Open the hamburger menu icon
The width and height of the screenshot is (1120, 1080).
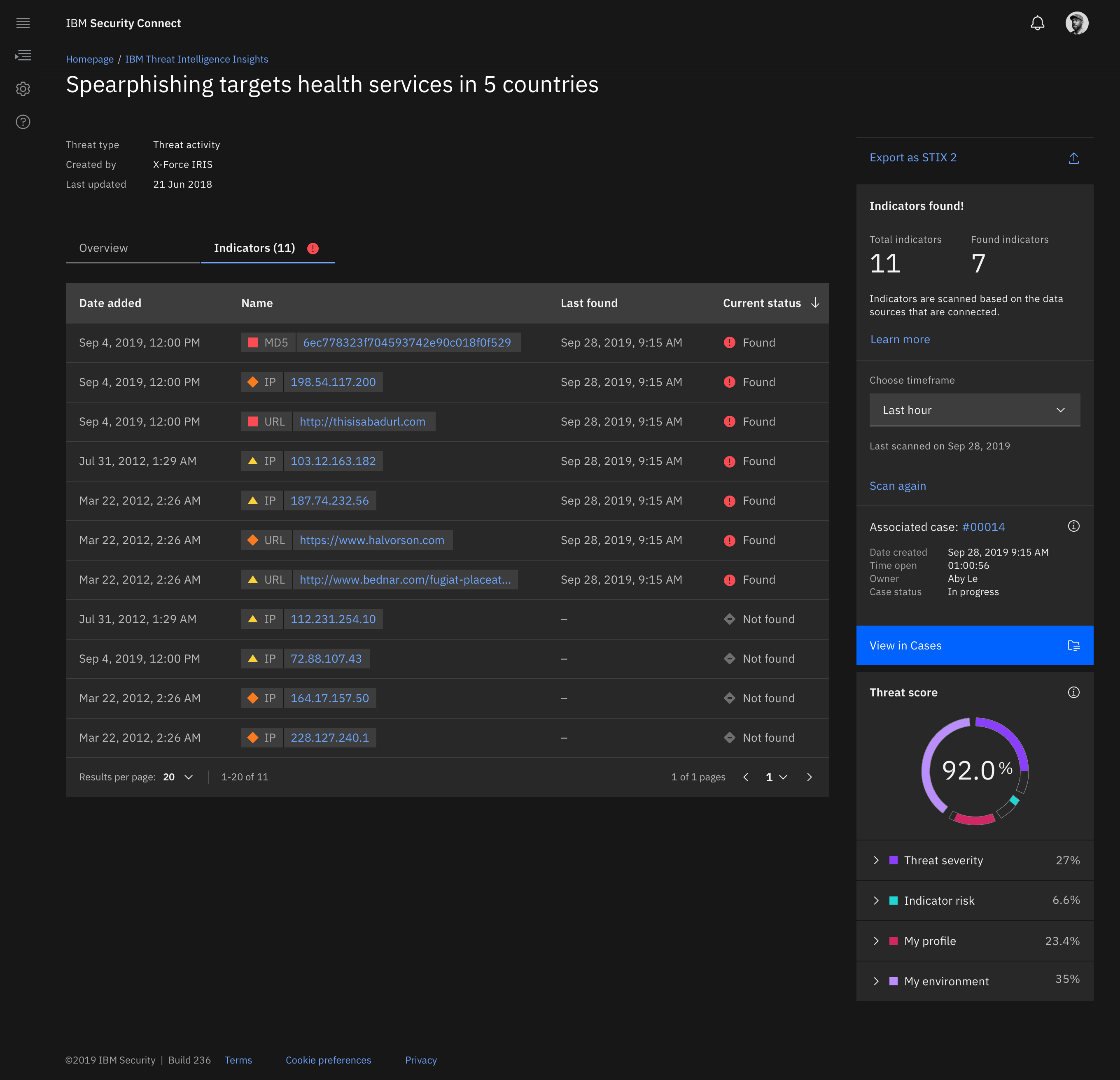click(x=23, y=23)
